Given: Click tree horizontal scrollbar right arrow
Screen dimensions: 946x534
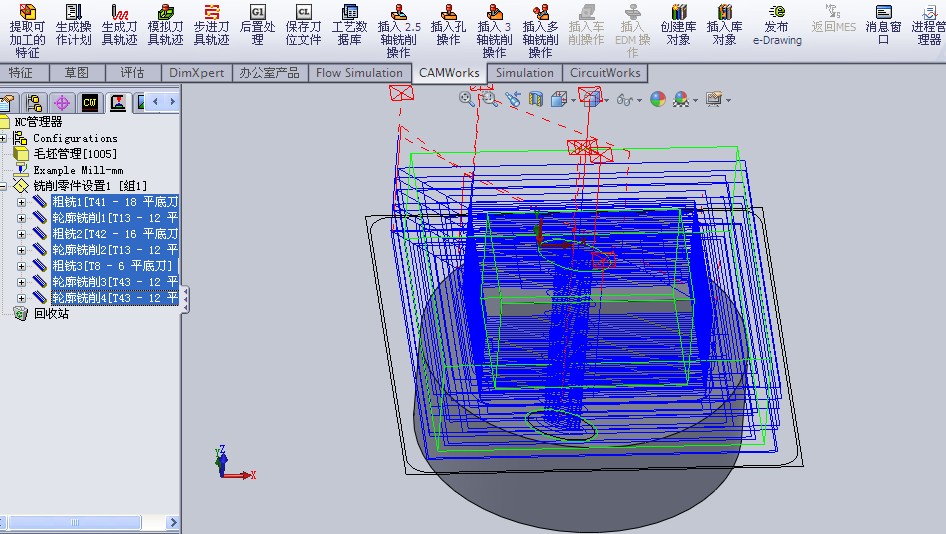Looking at the screenshot, I should [x=173, y=523].
